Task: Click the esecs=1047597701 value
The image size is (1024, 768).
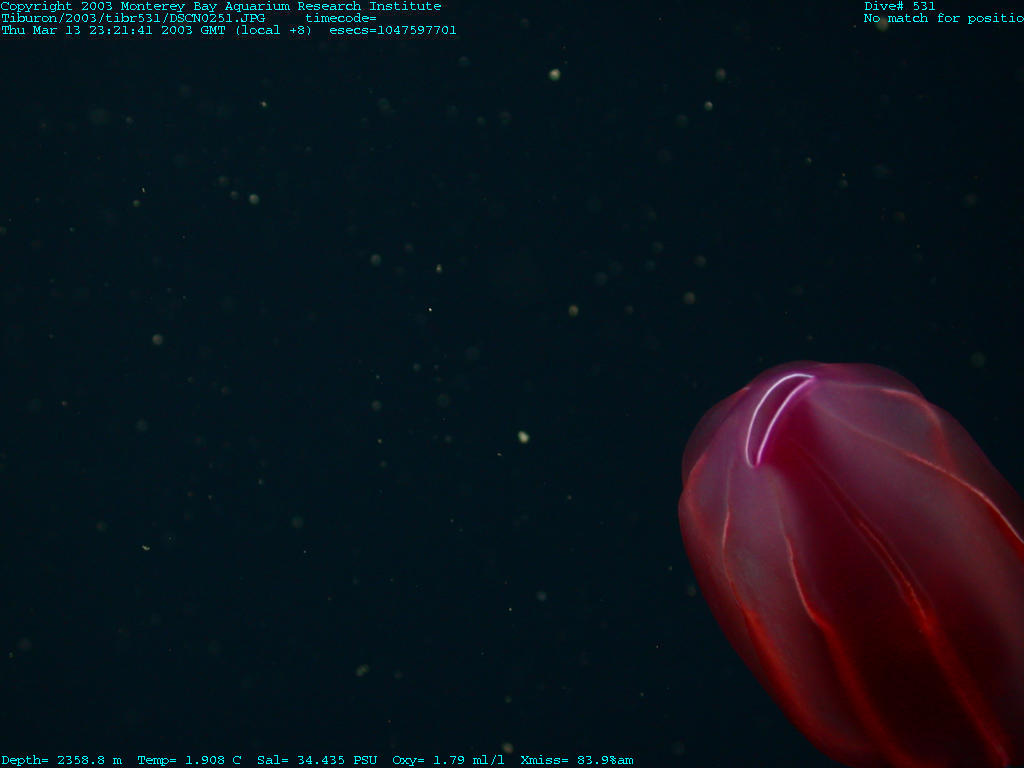Action: point(393,30)
